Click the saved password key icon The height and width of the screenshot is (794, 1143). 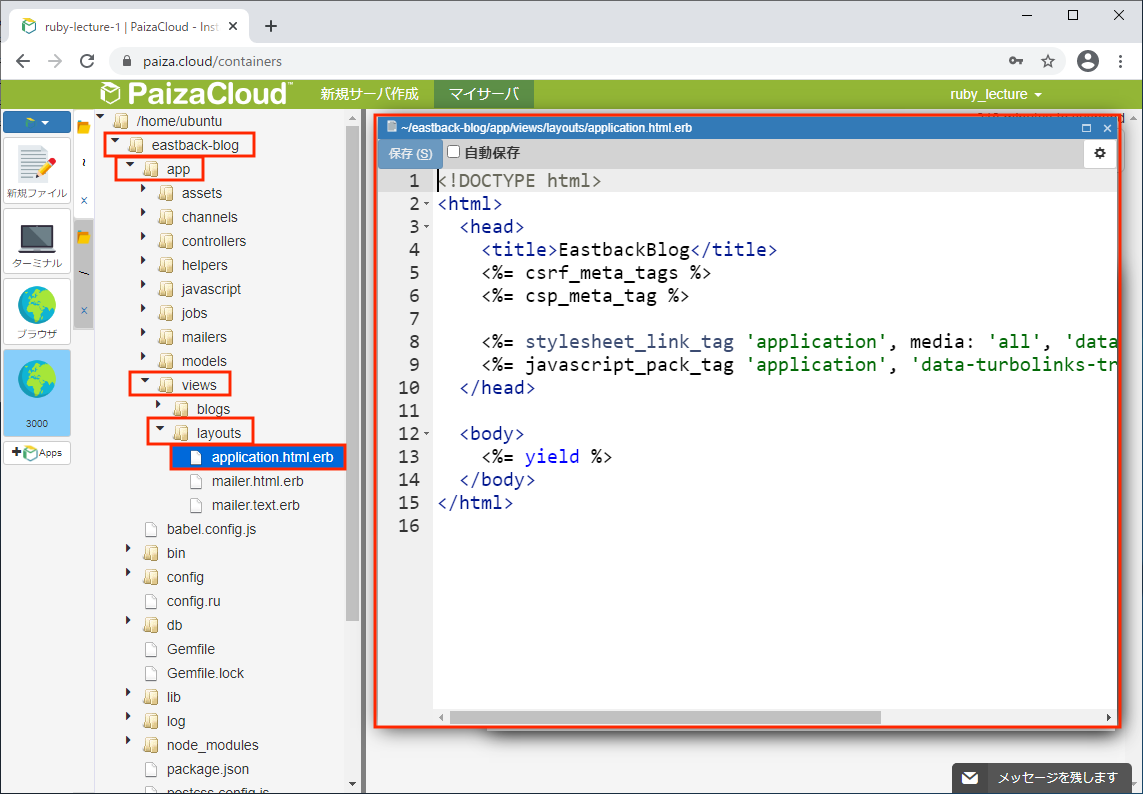tap(1016, 61)
